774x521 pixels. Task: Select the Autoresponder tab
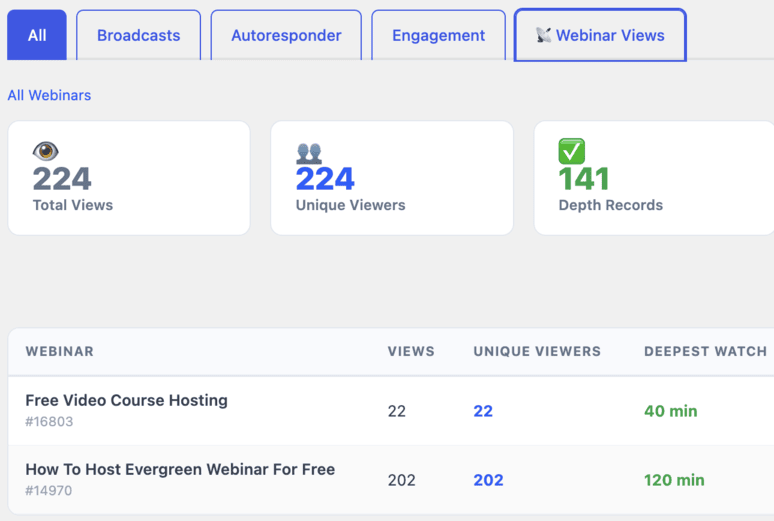286,35
